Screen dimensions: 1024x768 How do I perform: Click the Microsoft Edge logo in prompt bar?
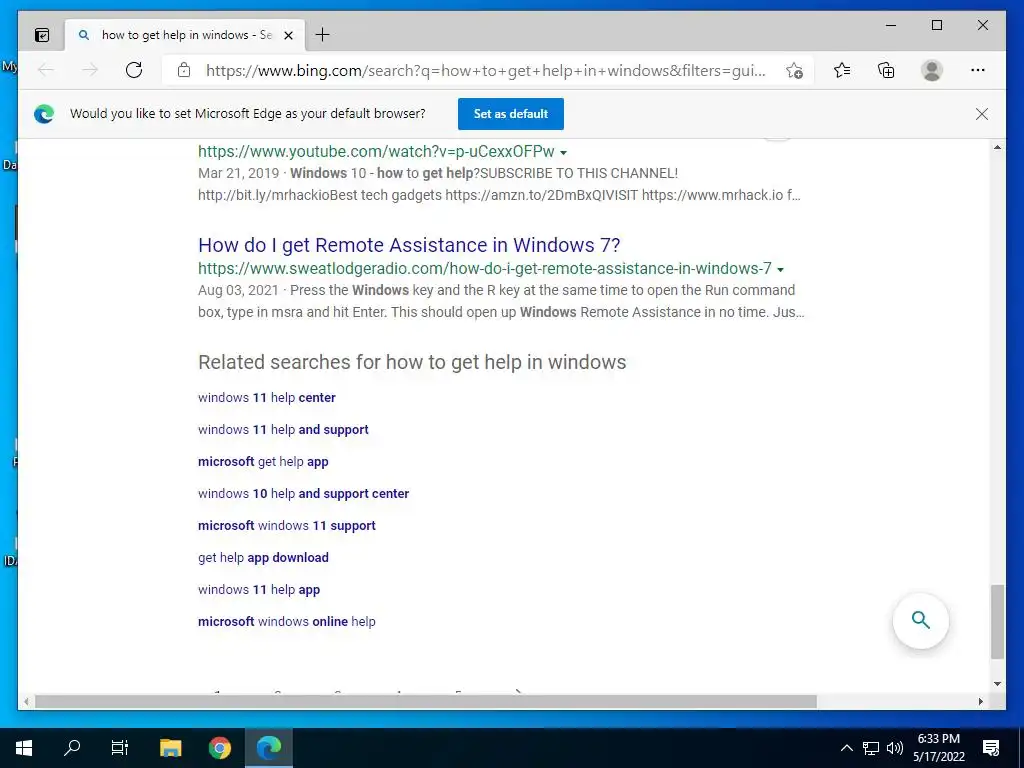point(44,114)
